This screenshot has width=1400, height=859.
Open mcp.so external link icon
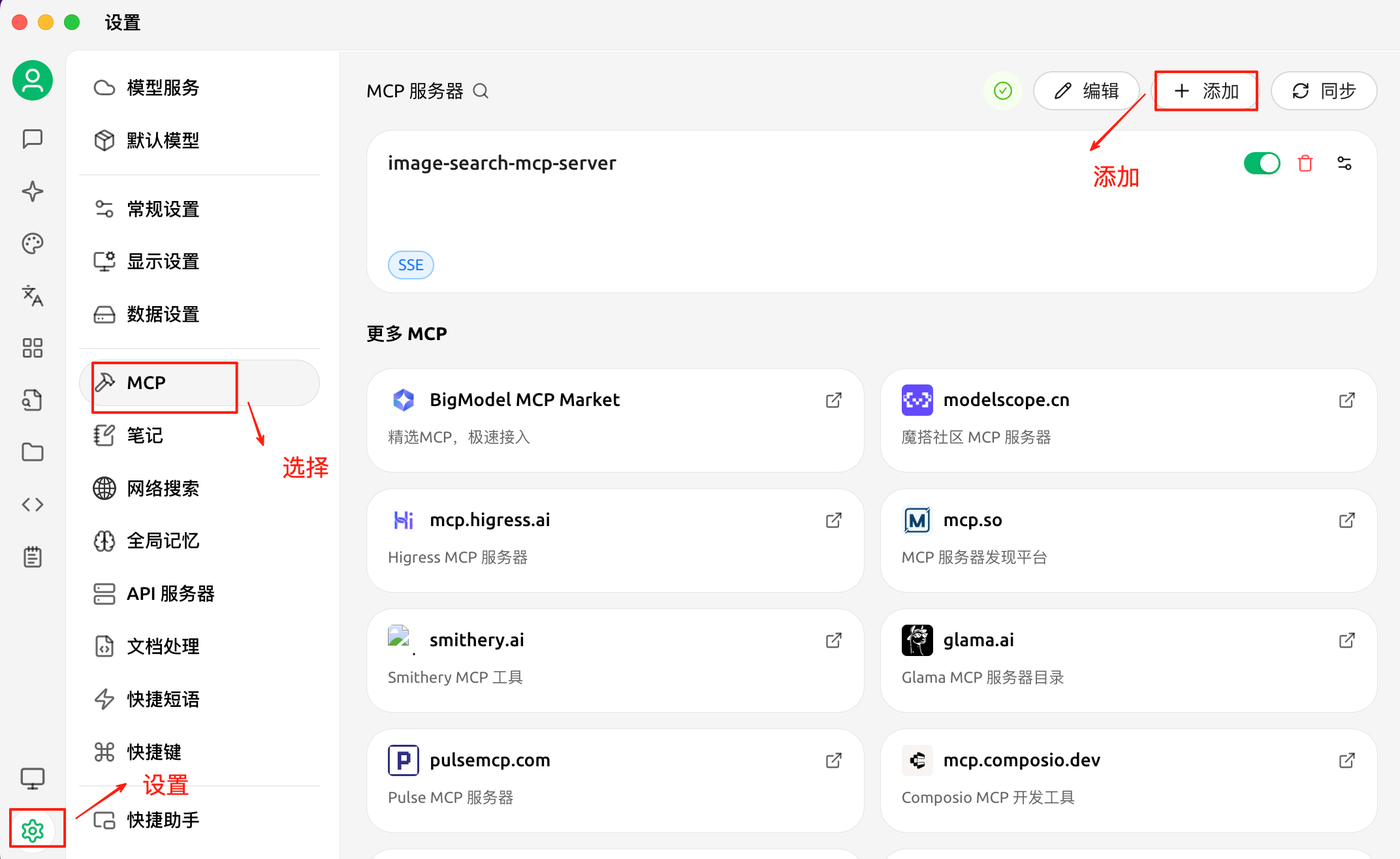[1347, 520]
